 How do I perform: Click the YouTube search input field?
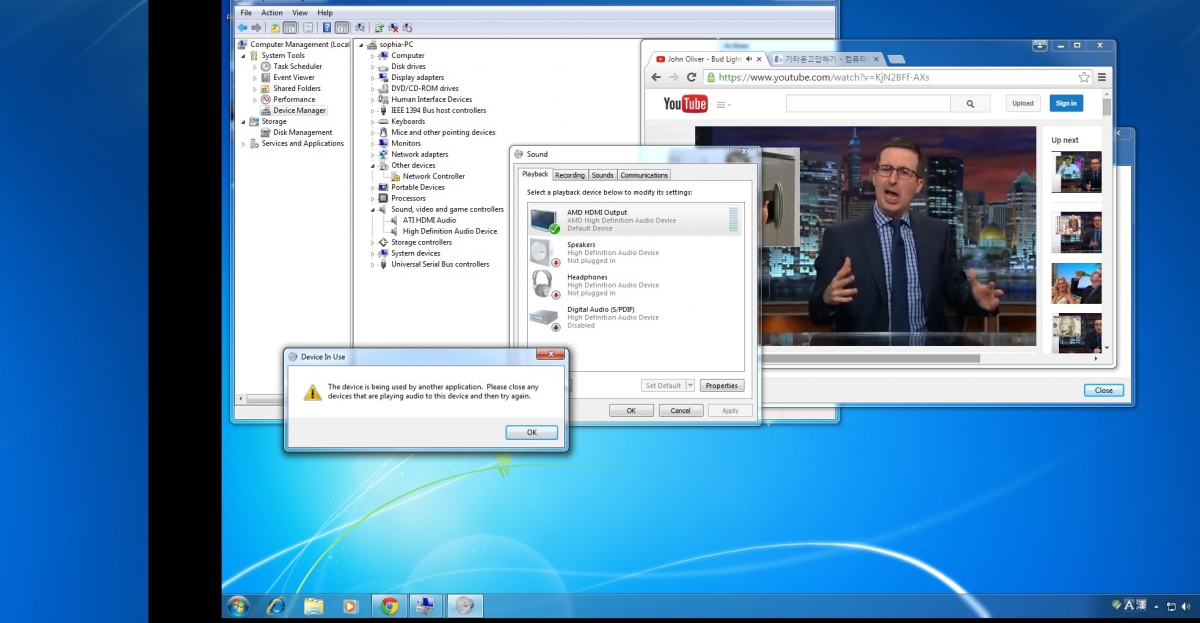pos(867,103)
